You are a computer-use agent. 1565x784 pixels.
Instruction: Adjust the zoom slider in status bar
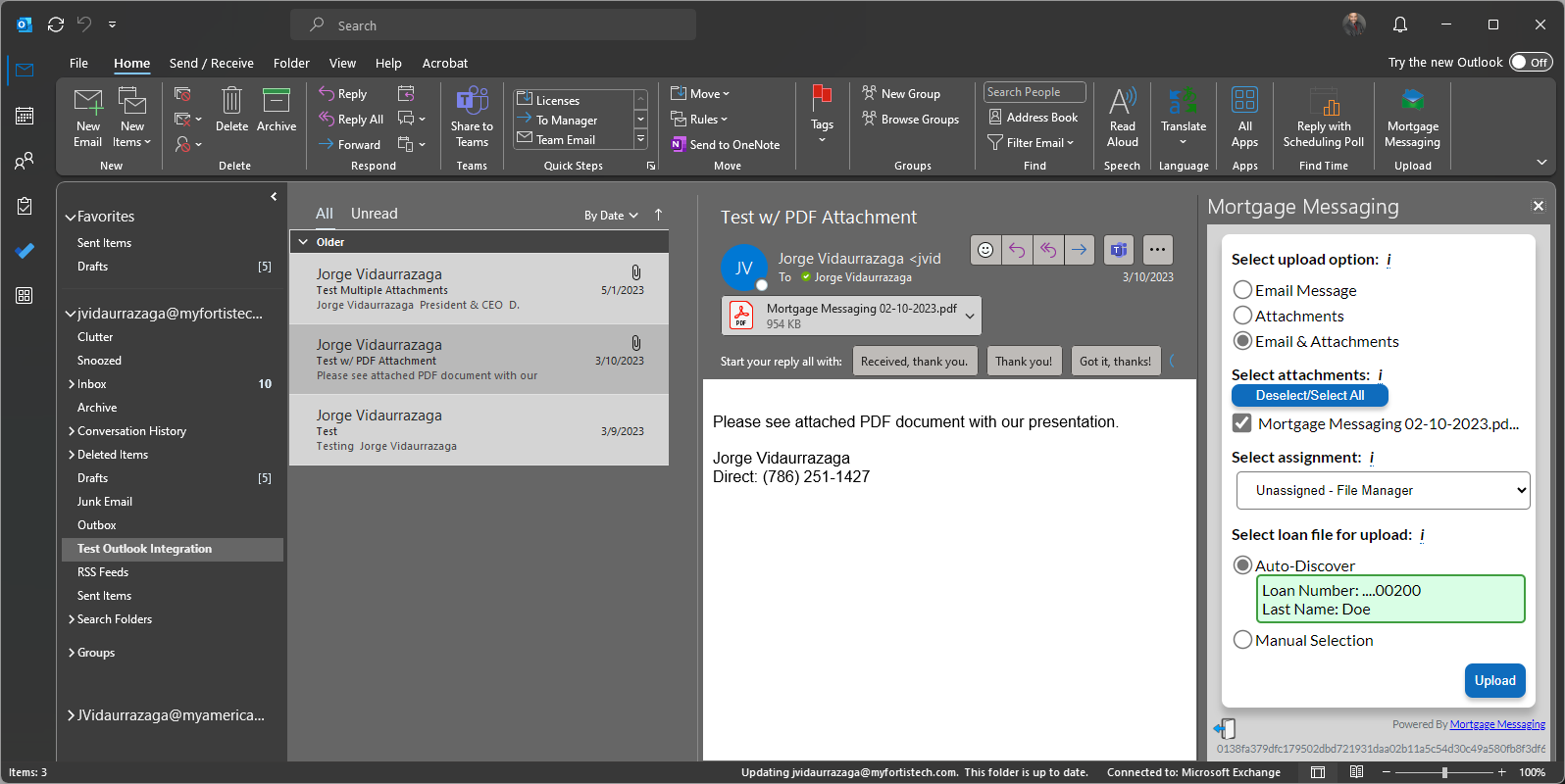click(1443, 772)
